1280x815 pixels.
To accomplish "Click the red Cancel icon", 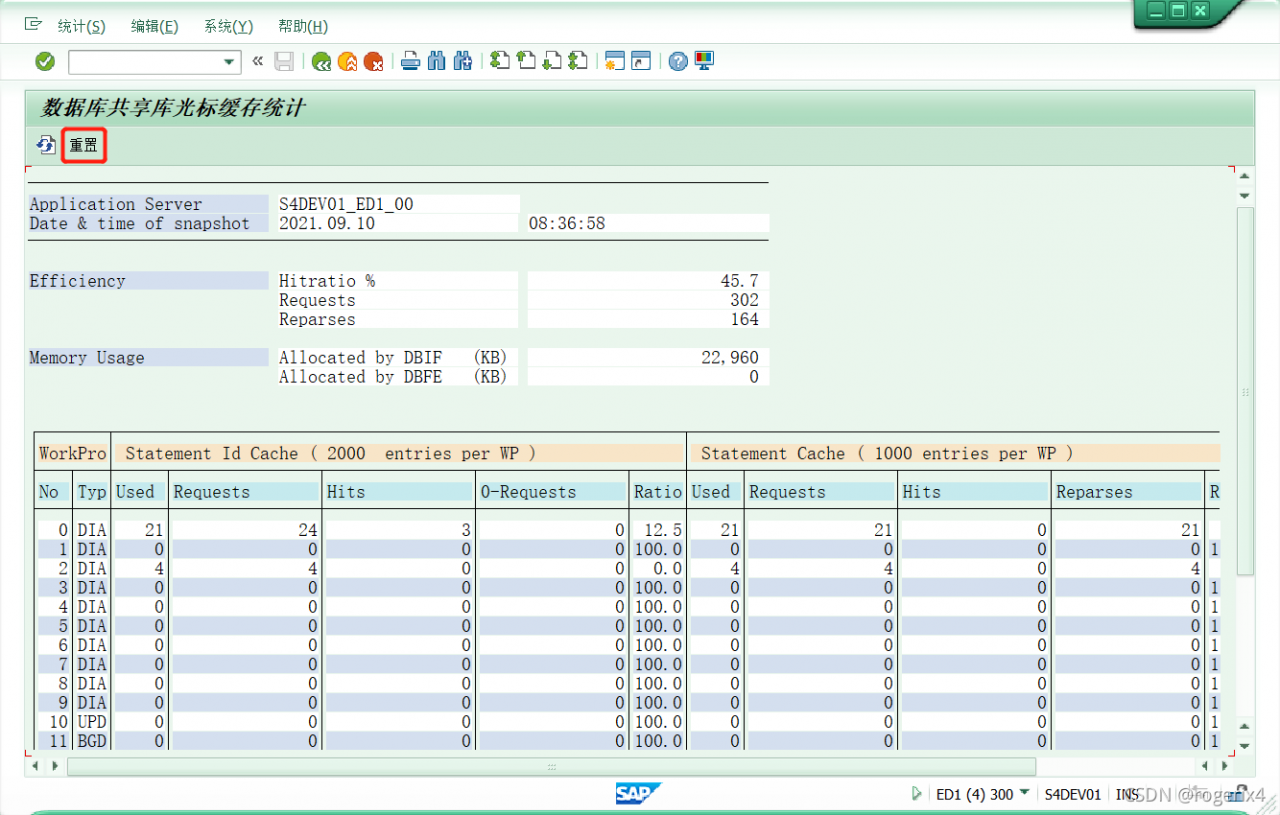I will (x=373, y=62).
